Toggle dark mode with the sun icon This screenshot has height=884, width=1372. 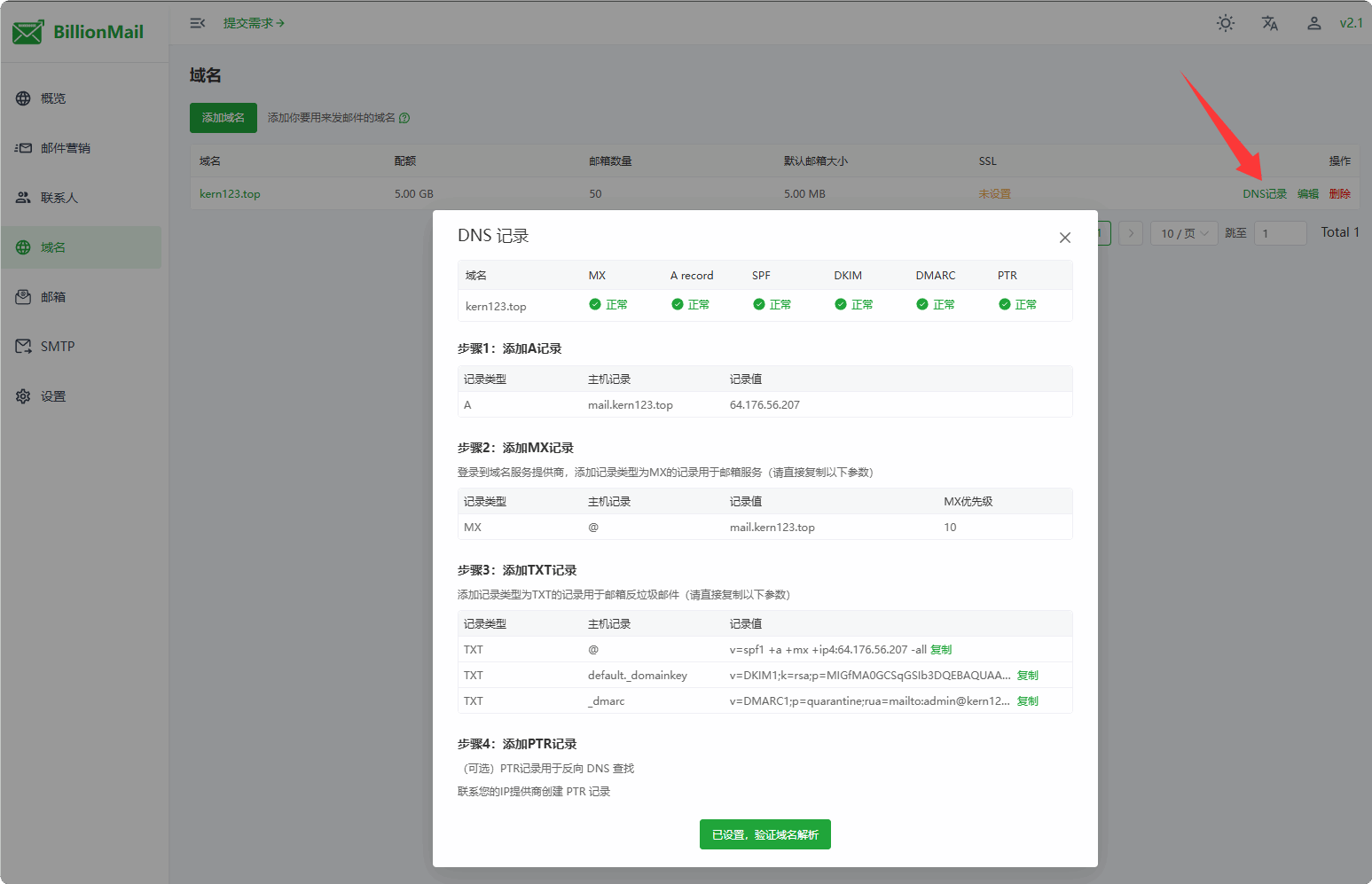pyautogui.click(x=1226, y=23)
